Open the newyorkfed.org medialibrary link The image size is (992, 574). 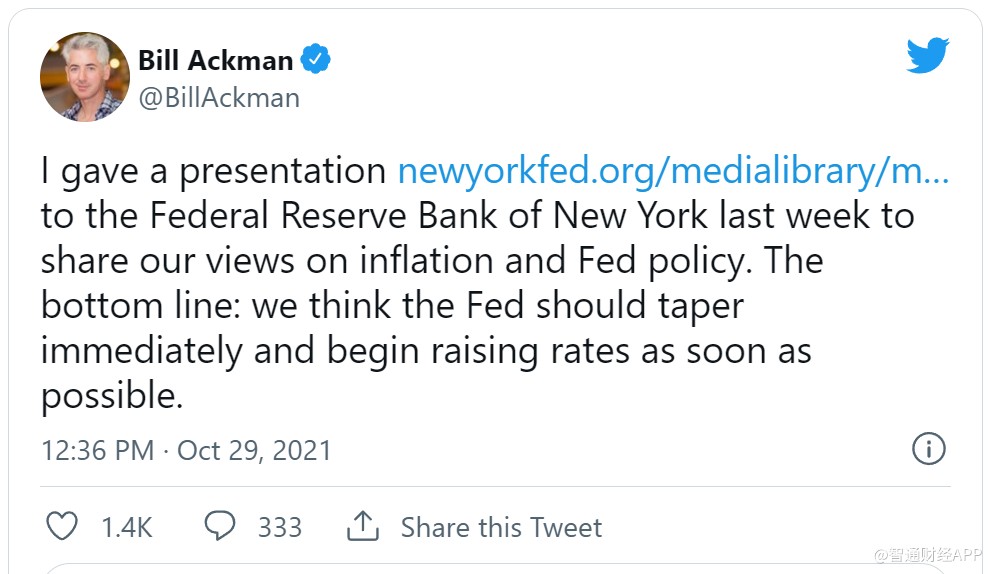coord(672,171)
